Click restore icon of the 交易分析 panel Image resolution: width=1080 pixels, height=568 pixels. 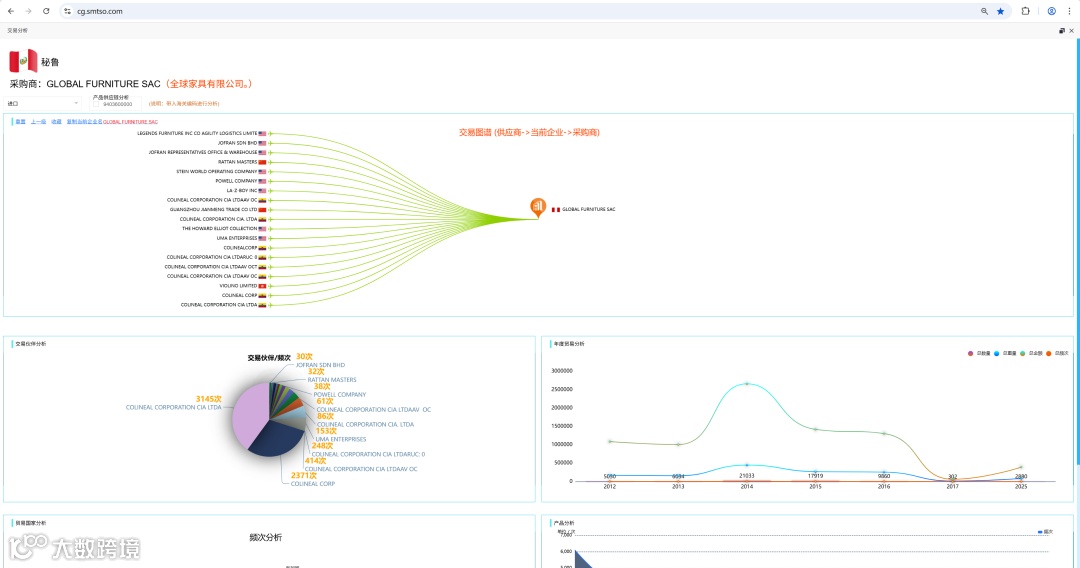1061,30
